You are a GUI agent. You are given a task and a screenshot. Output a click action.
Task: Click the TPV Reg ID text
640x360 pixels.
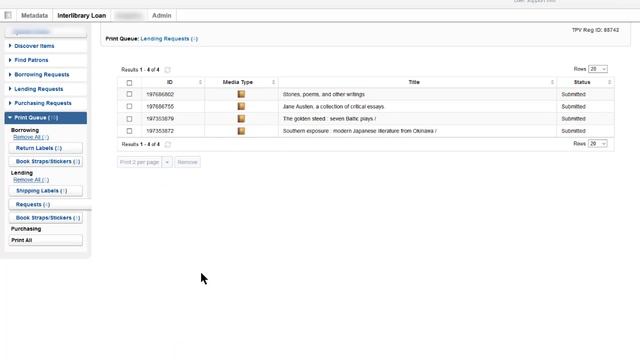tap(595, 30)
